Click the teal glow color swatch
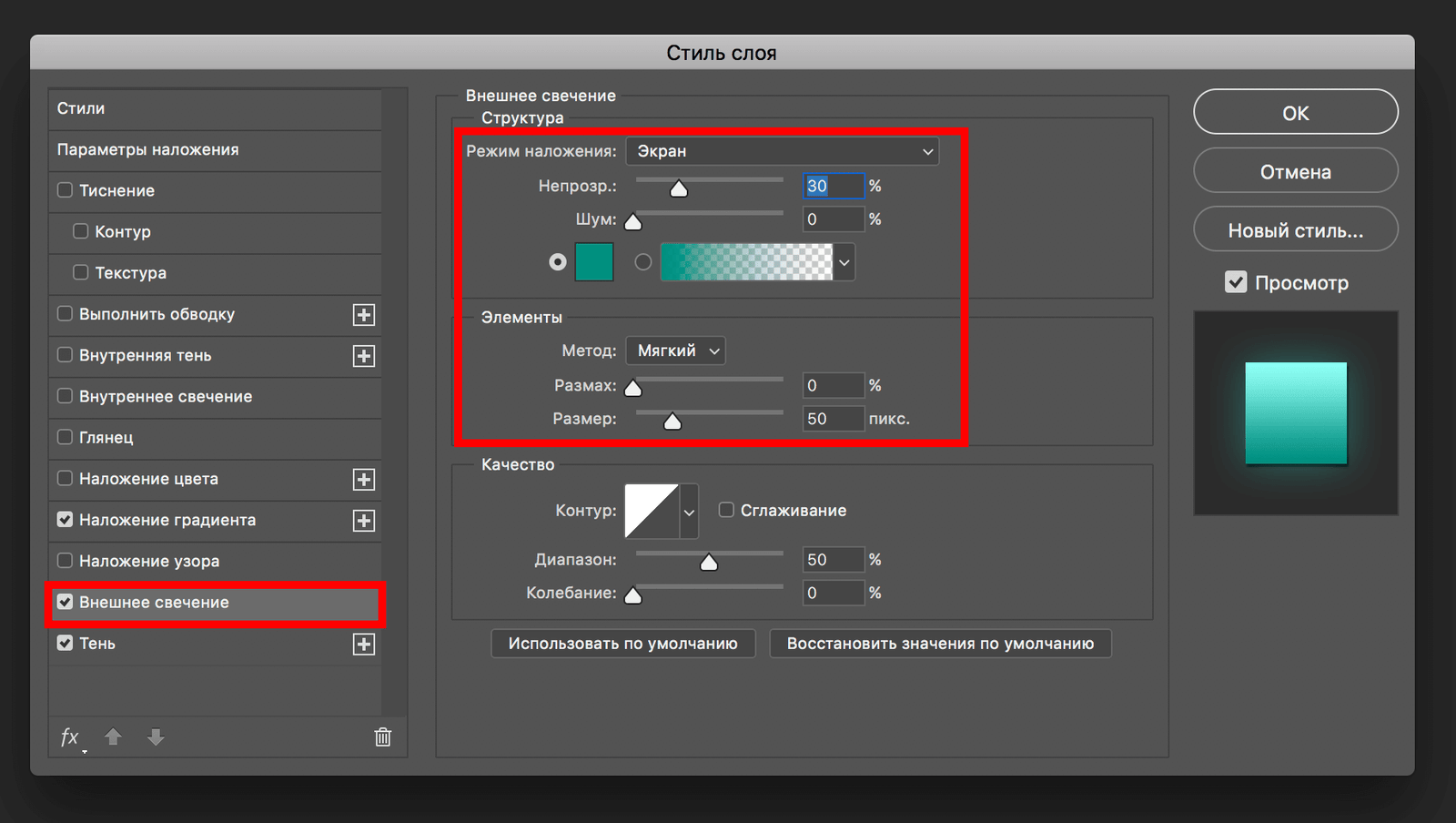1456x823 pixels. 594,262
